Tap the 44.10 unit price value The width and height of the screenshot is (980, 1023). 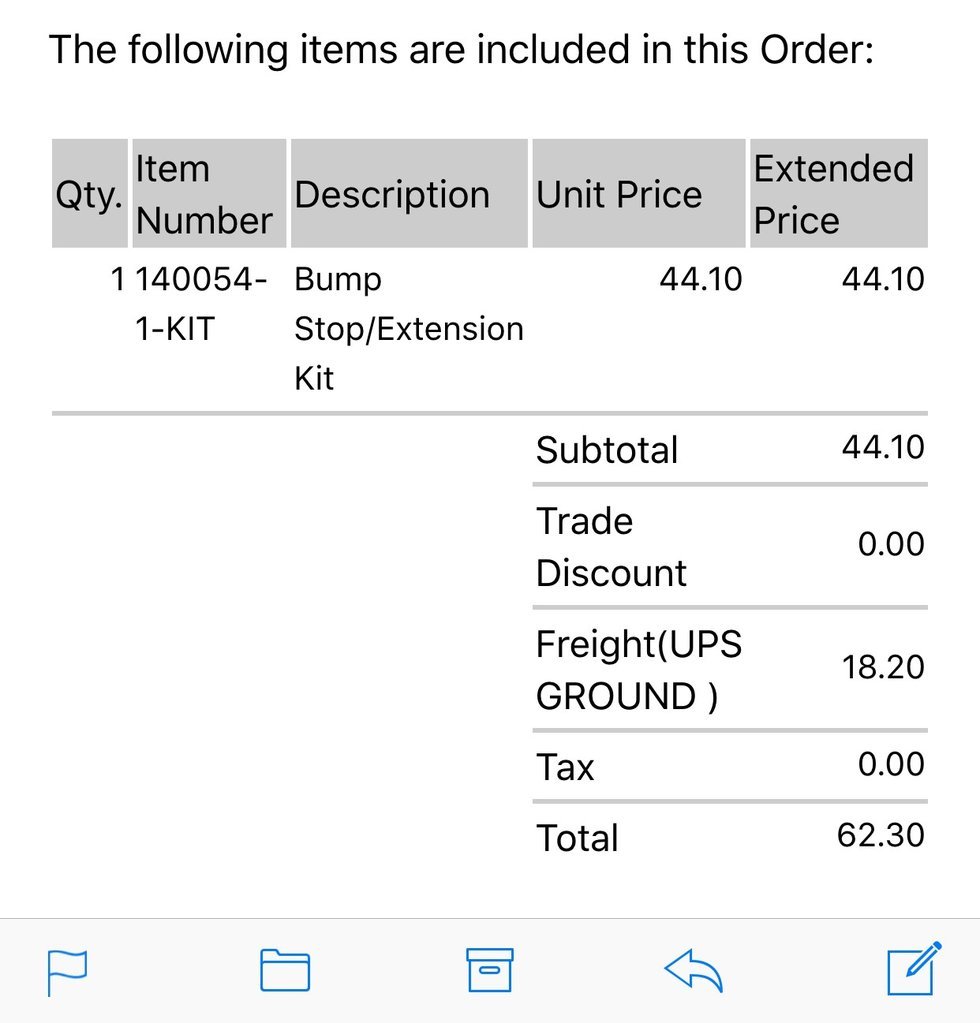tap(701, 279)
